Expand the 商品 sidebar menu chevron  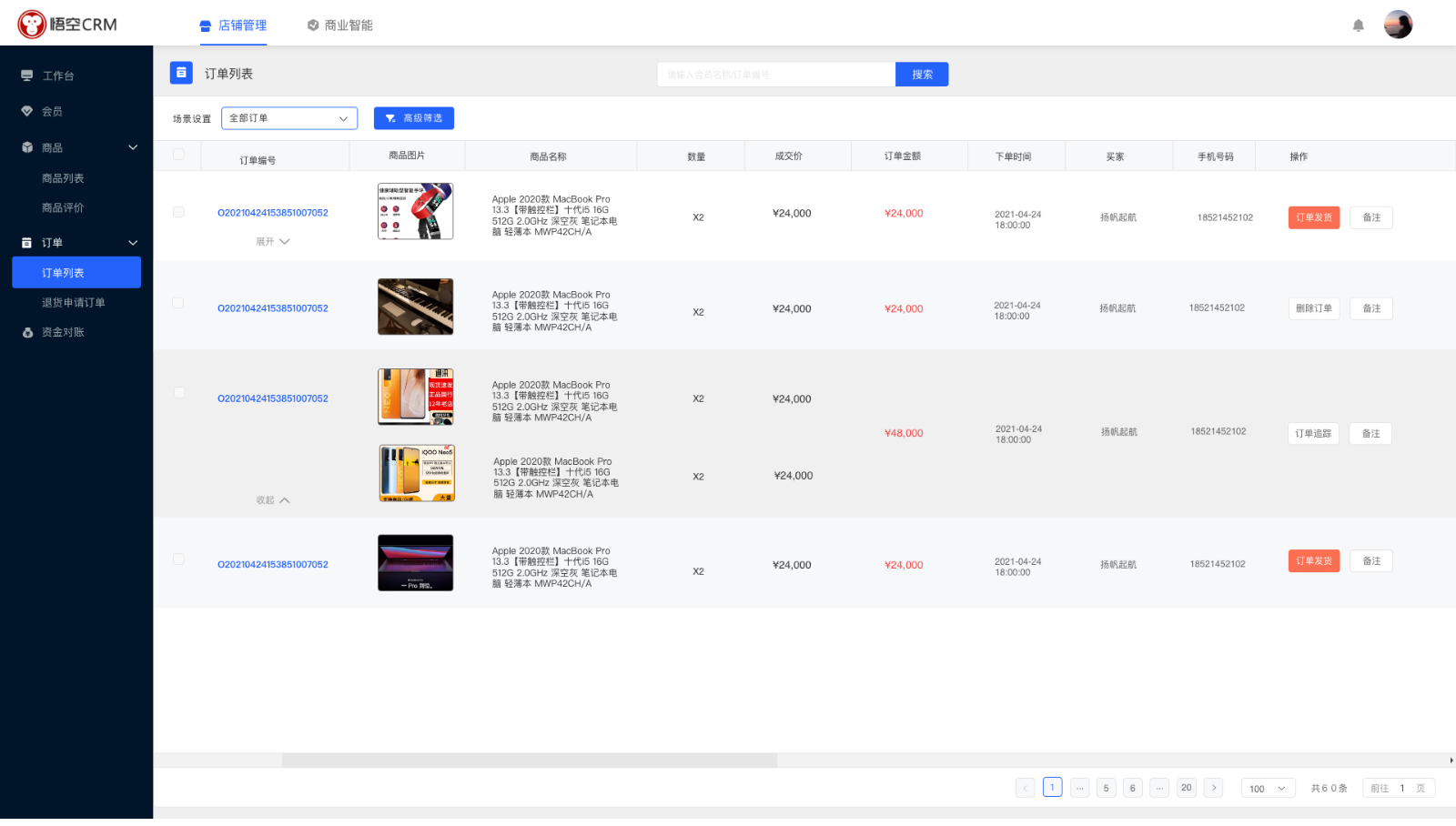[x=133, y=147]
